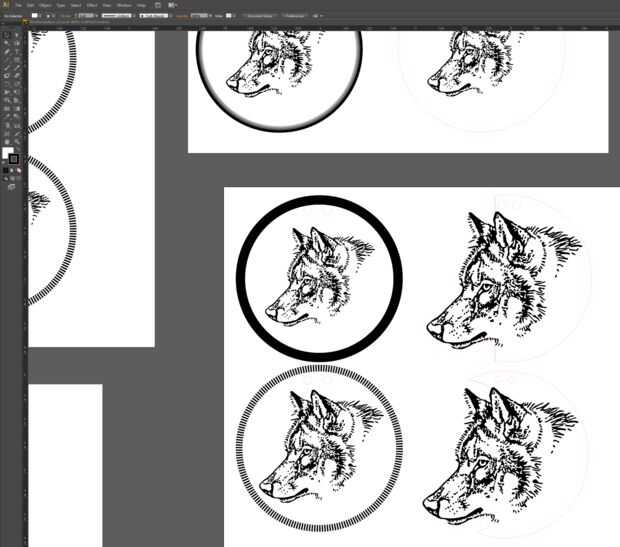Open the Select menu
The width and height of the screenshot is (620, 547).
point(76,6)
